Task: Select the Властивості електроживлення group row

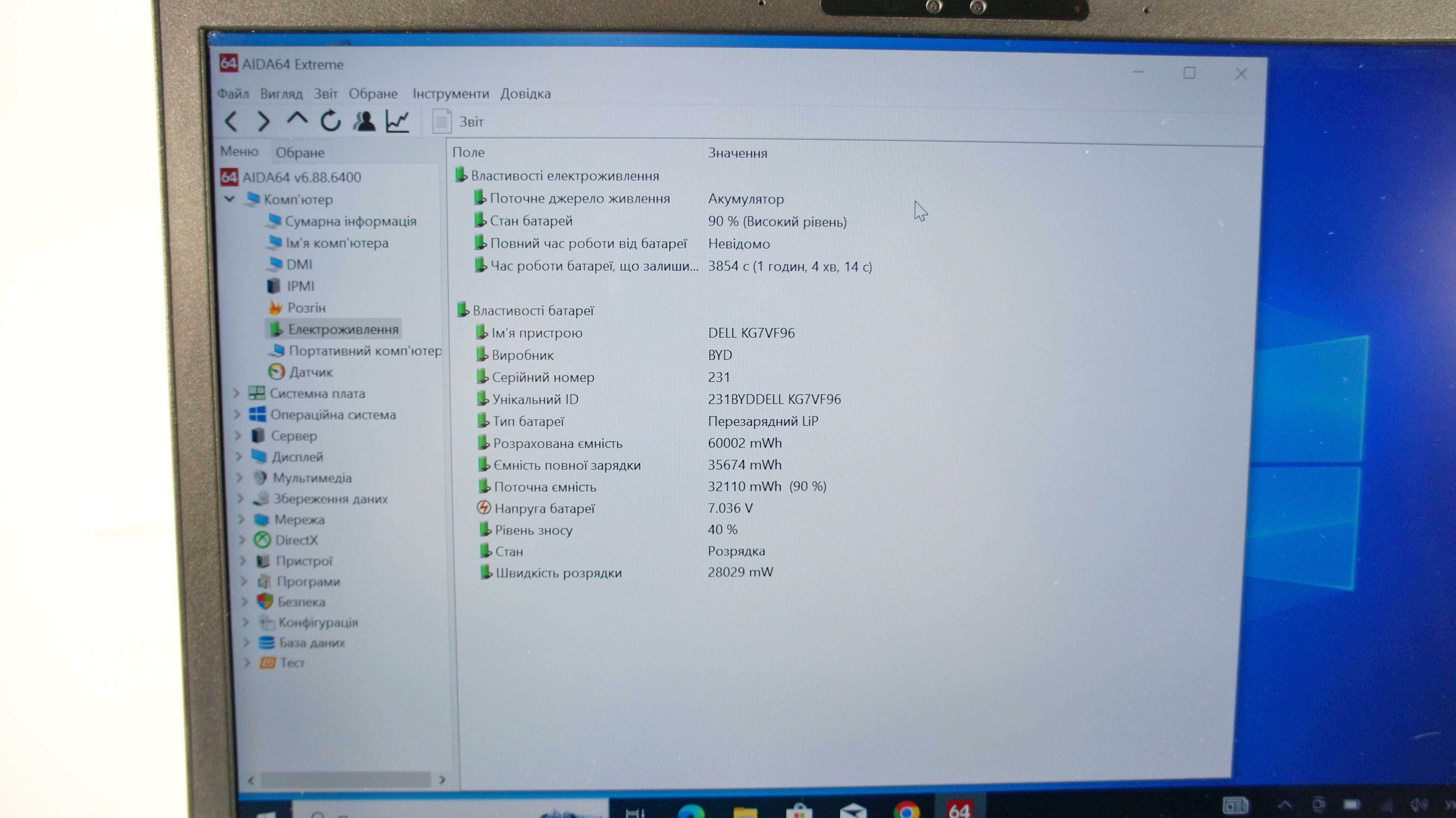Action: 557,176
